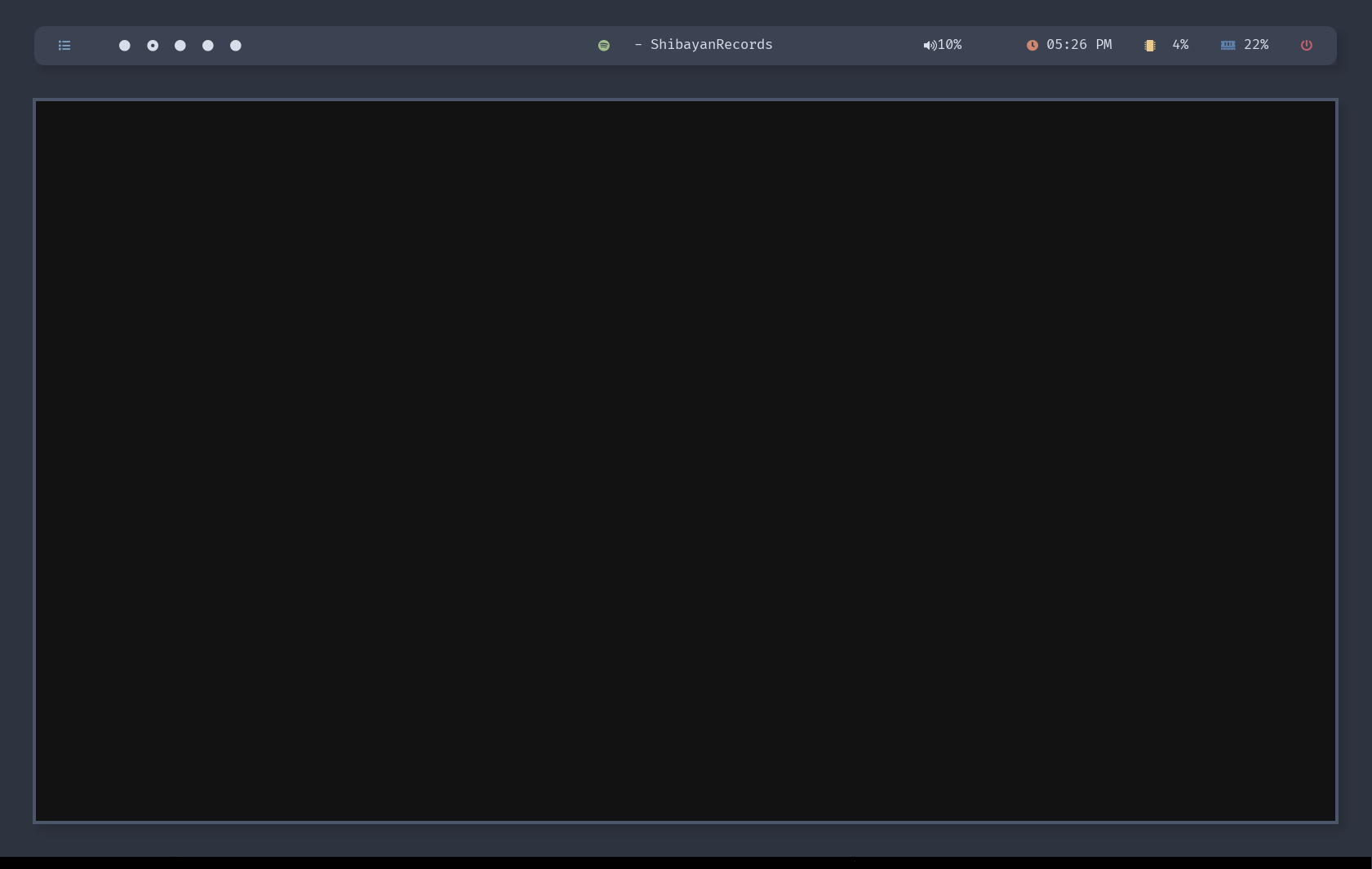Click the green Spotify icon

pyautogui.click(x=604, y=46)
